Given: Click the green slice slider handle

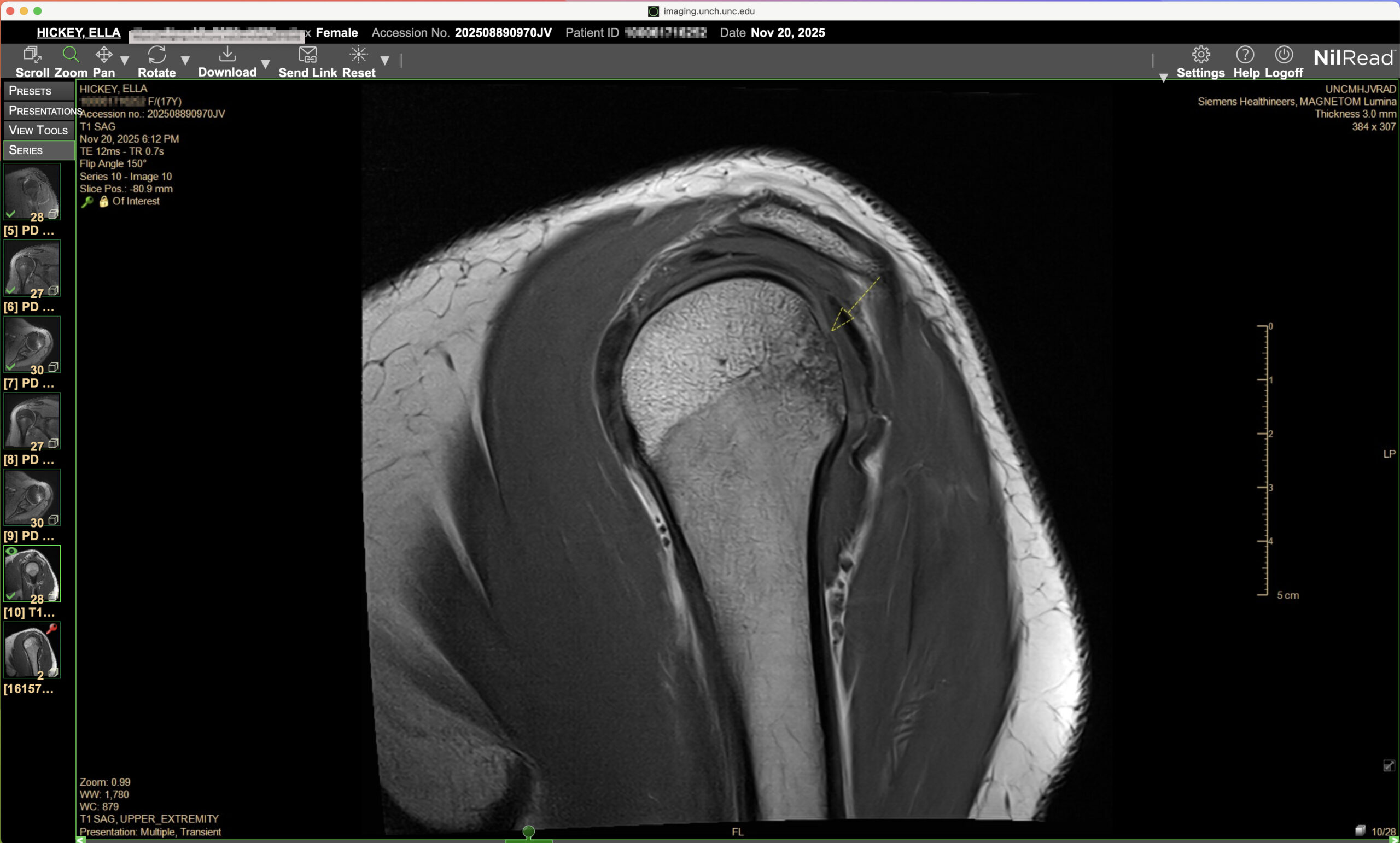Looking at the screenshot, I should pyautogui.click(x=528, y=832).
